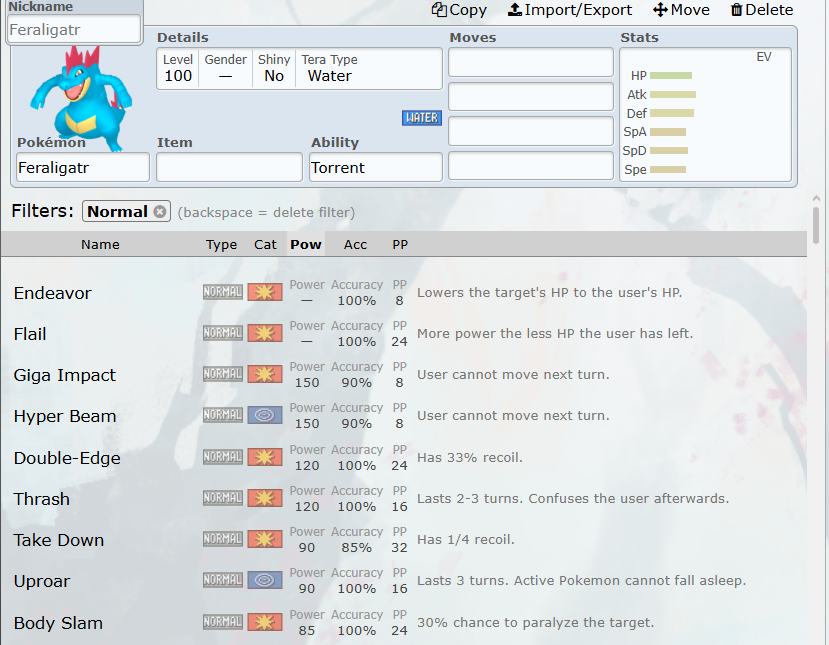Delete this Pokémon set
The height and width of the screenshot is (645, 829).
(761, 10)
